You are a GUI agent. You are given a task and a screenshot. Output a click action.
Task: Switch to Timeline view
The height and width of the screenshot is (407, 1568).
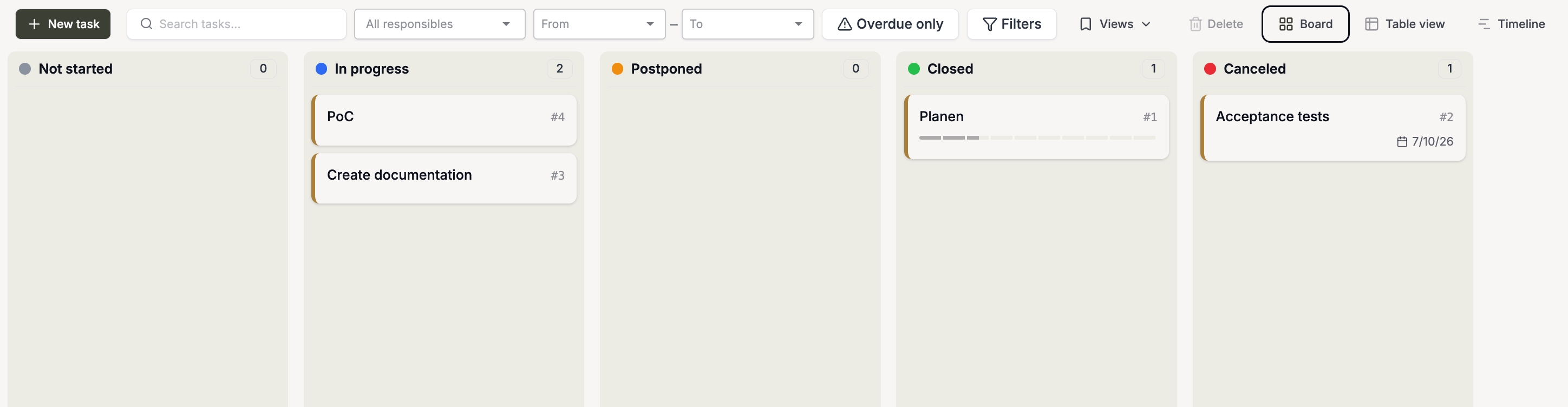pyautogui.click(x=1511, y=24)
